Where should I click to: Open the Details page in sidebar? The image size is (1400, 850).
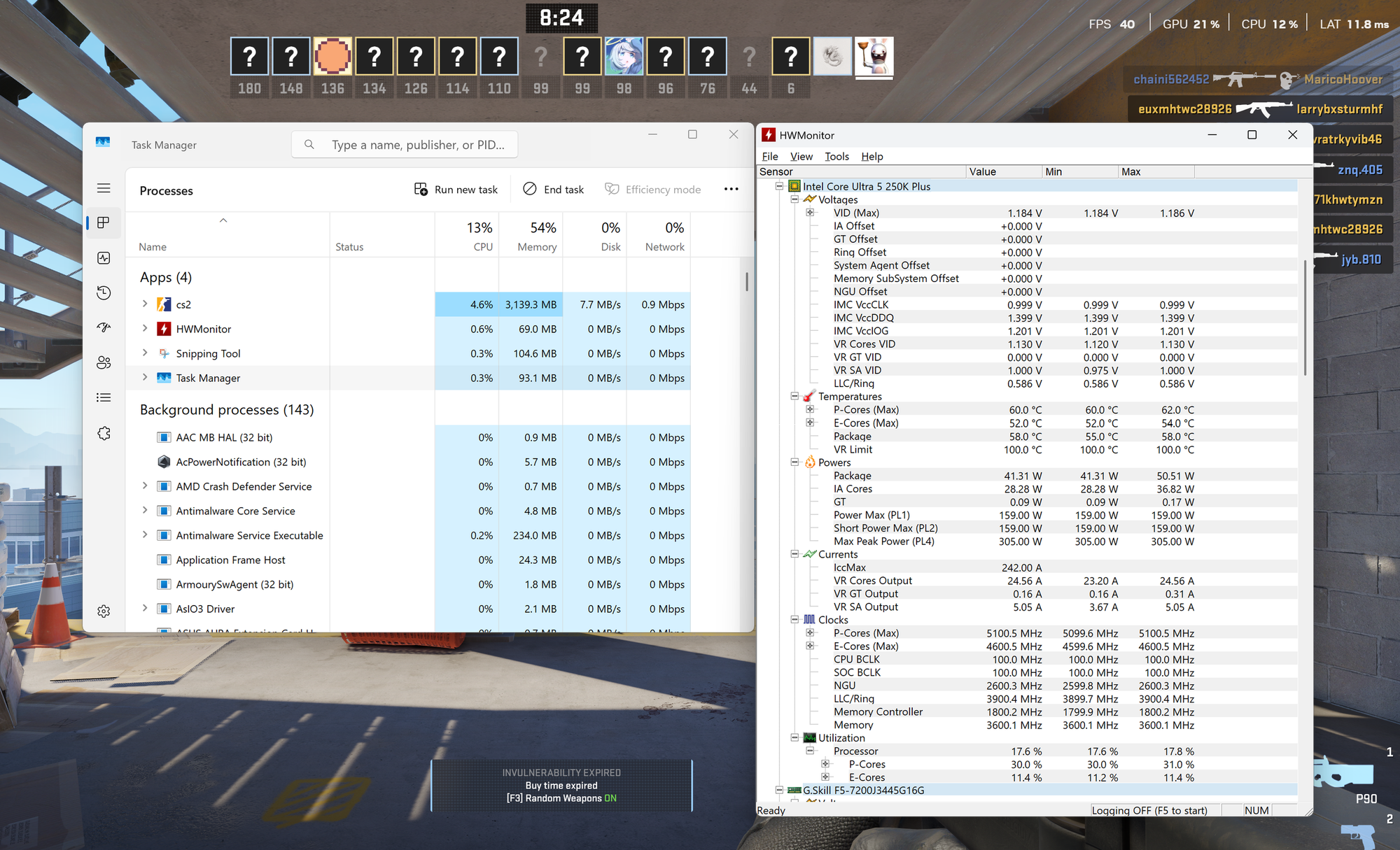pyautogui.click(x=104, y=397)
